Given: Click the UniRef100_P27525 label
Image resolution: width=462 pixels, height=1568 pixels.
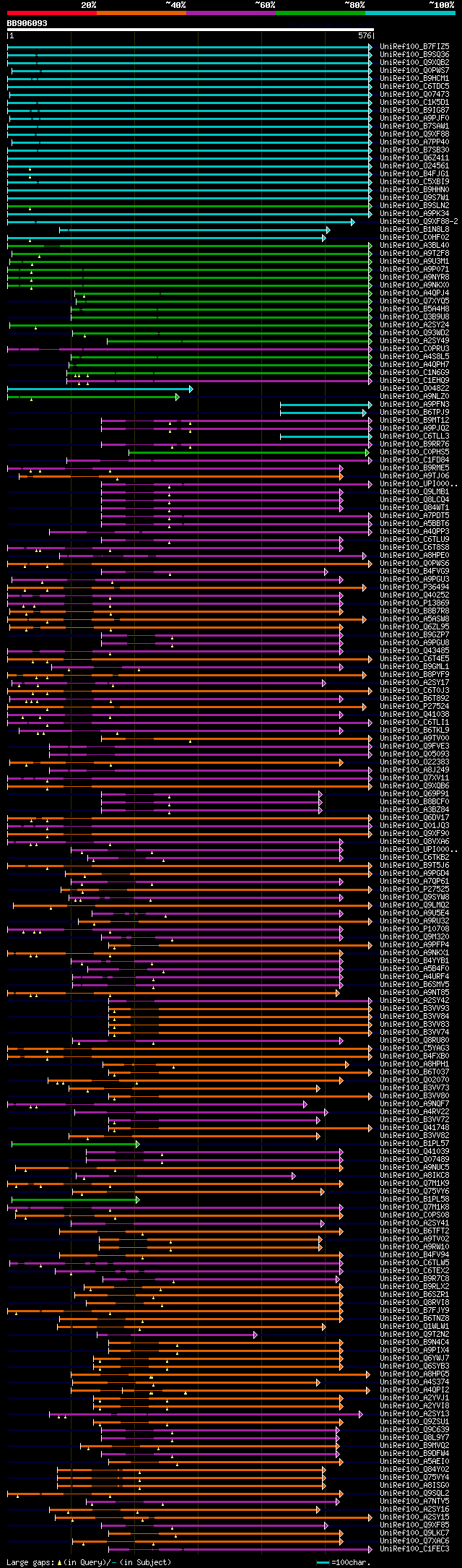Looking at the screenshot, I should coord(414,889).
